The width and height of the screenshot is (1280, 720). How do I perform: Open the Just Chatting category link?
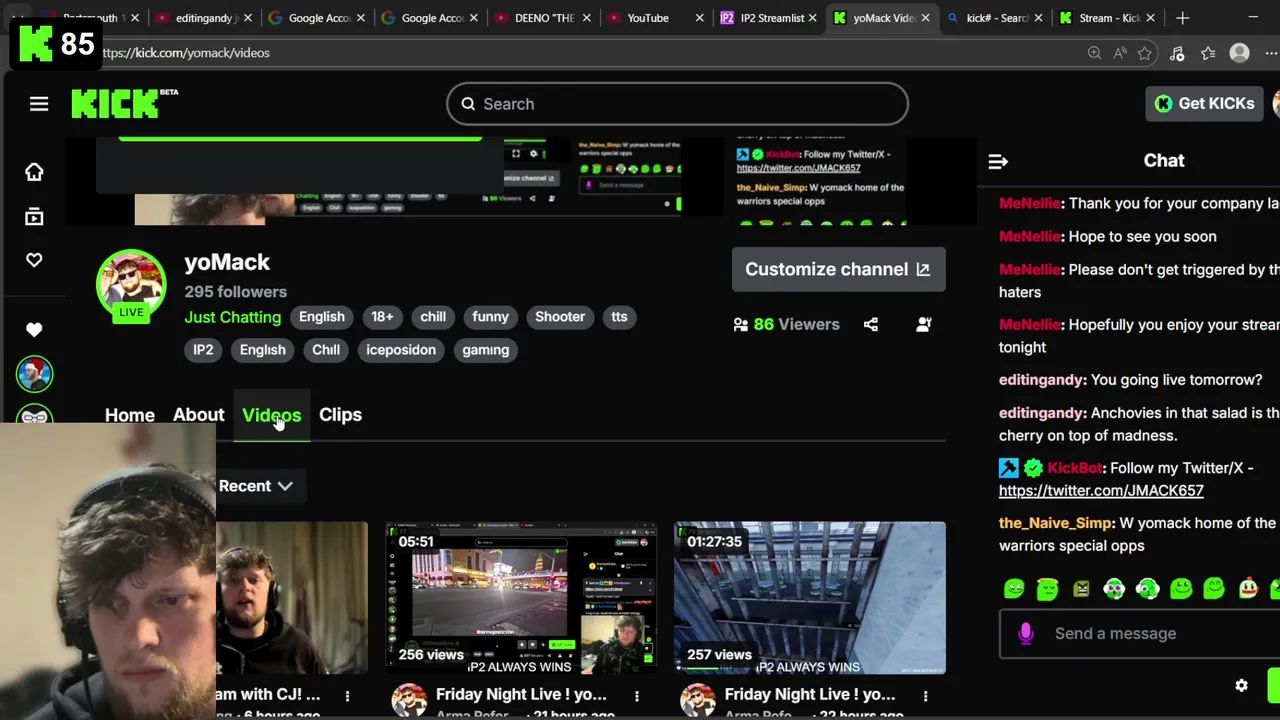233,317
